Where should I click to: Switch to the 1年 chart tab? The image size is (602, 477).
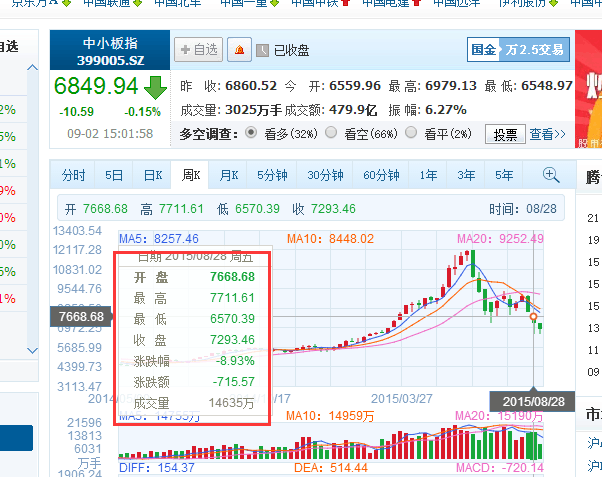[428, 175]
